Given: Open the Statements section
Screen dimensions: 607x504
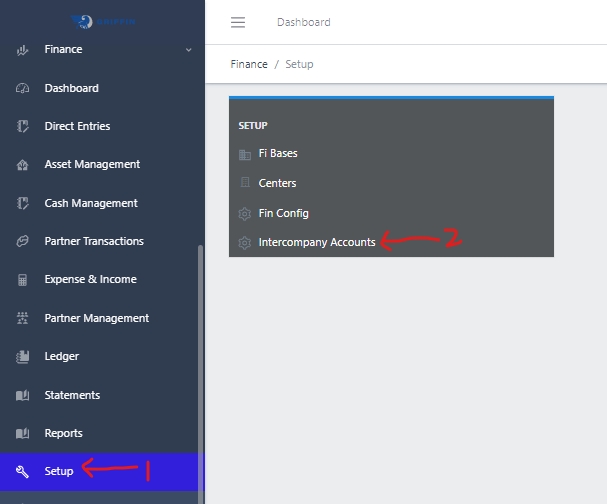Looking at the screenshot, I should 72,395.
